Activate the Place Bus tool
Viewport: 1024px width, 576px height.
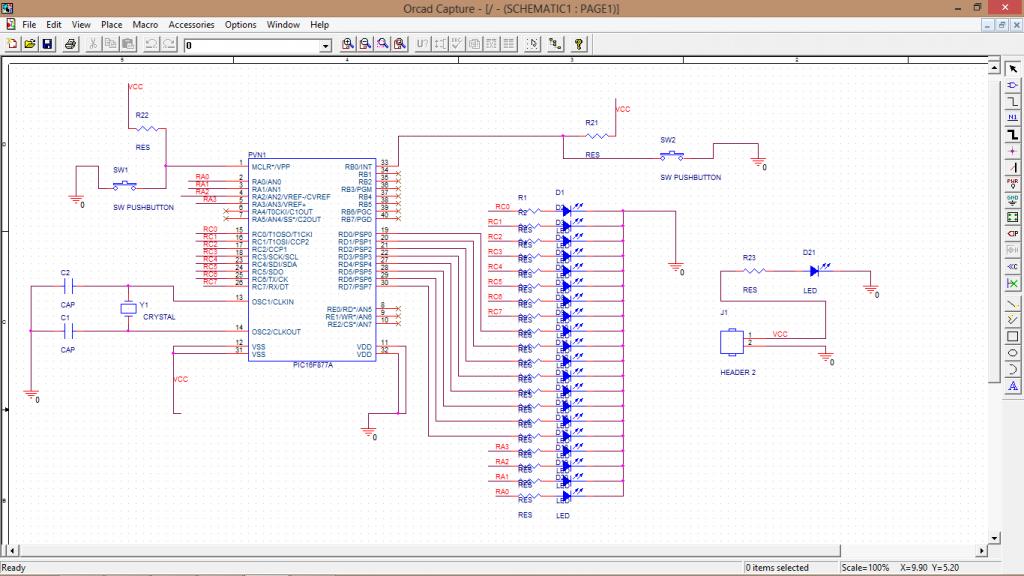(x=1013, y=133)
